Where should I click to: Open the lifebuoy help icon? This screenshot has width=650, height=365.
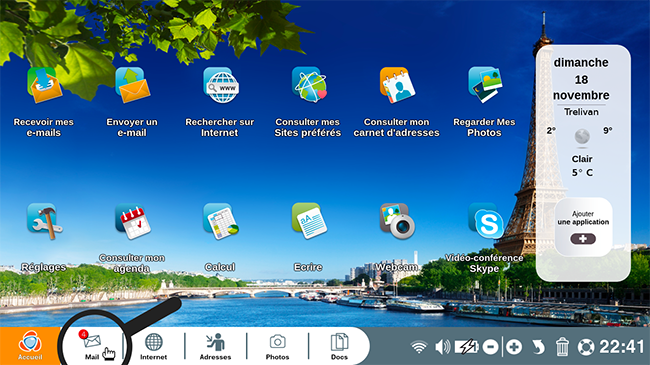tap(586, 347)
